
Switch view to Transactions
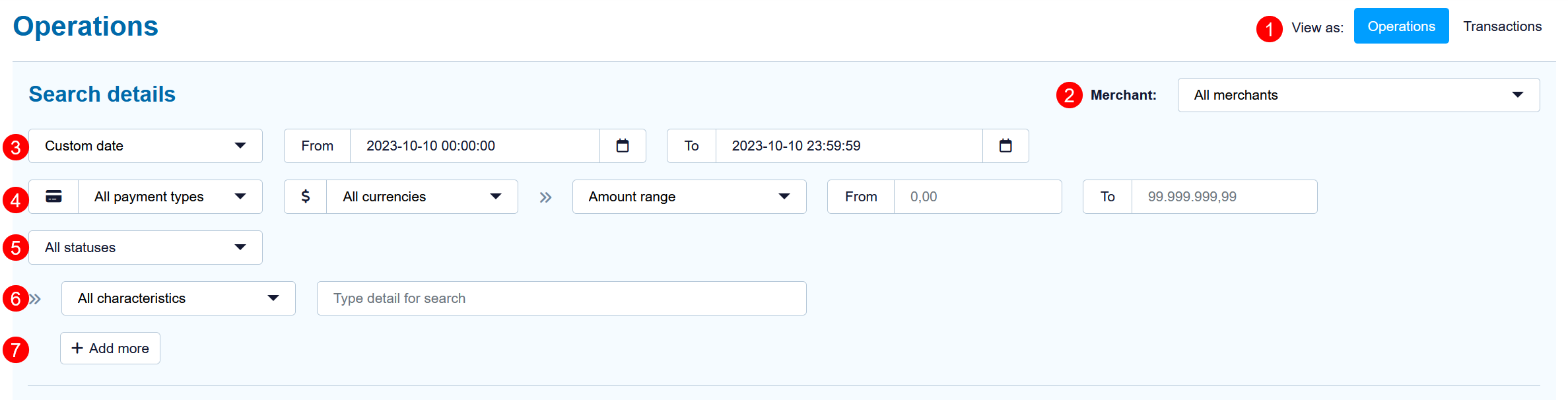click(x=1502, y=26)
